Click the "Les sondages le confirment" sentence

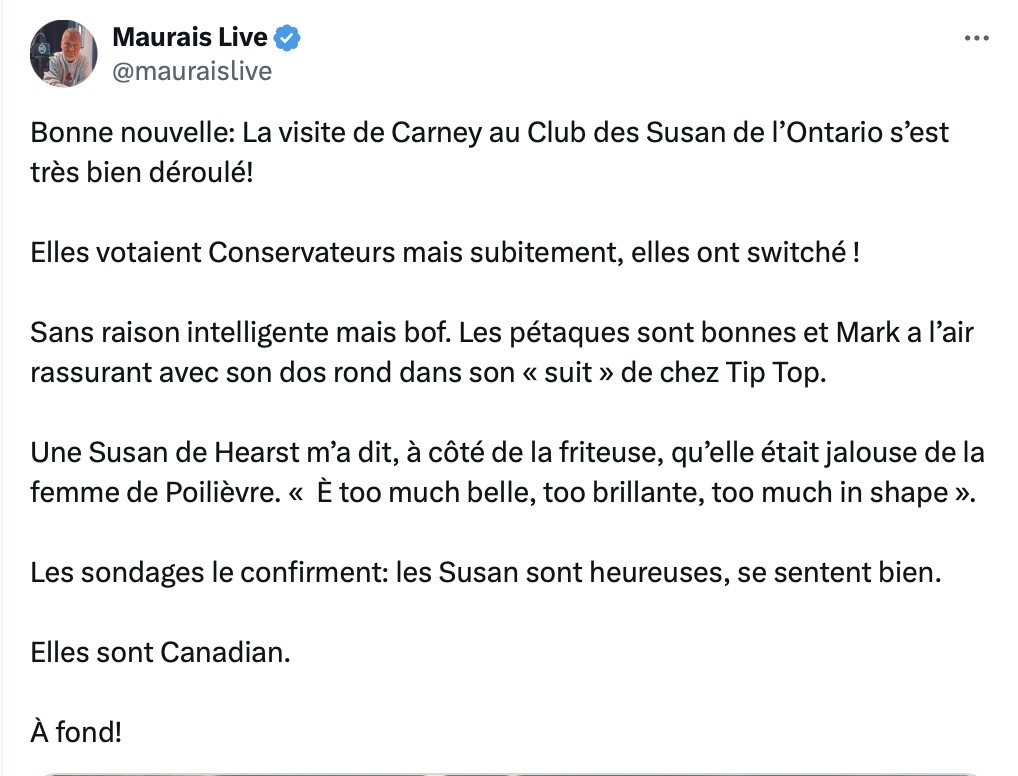pos(486,573)
